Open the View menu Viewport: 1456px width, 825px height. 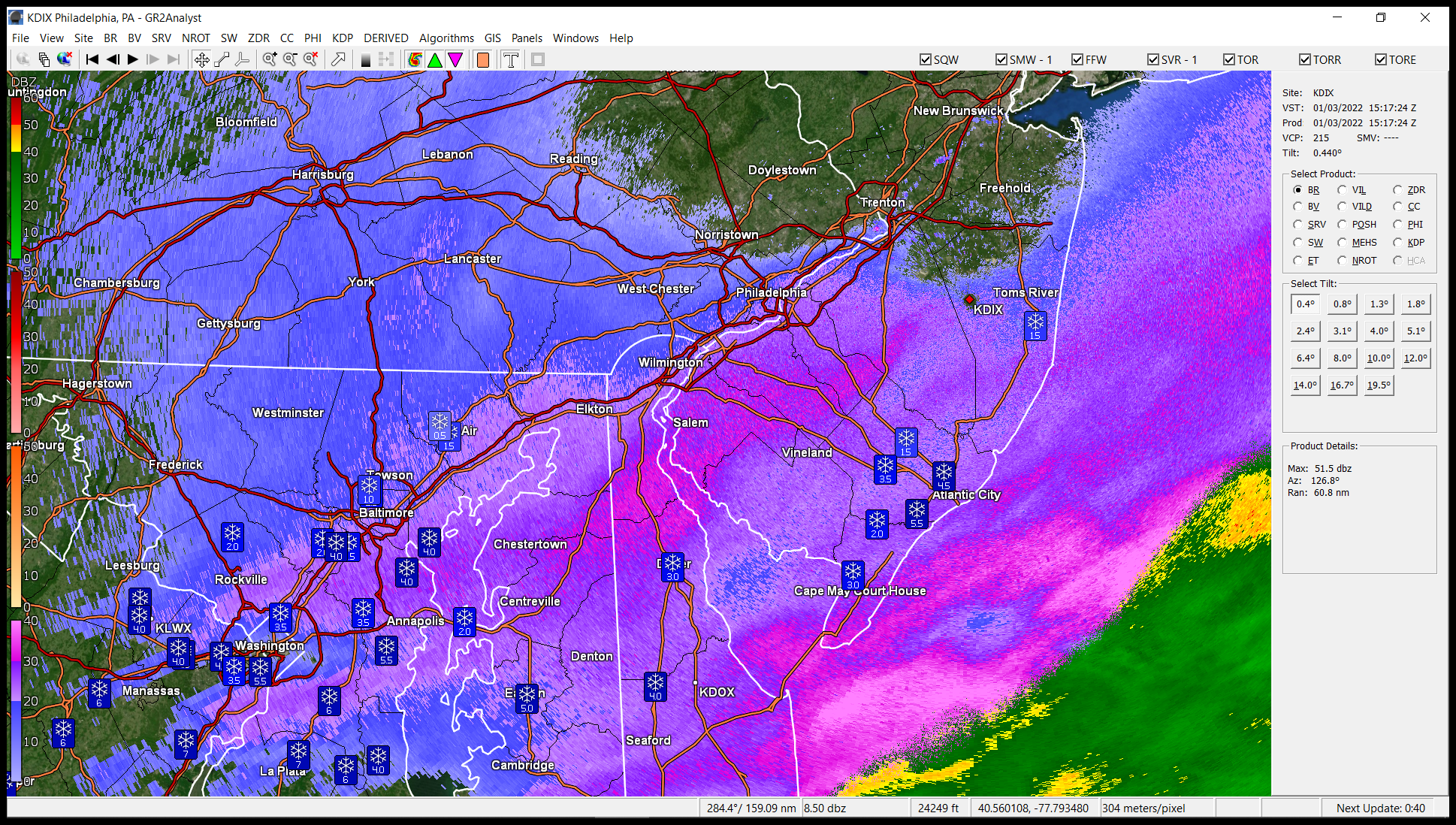click(x=52, y=38)
